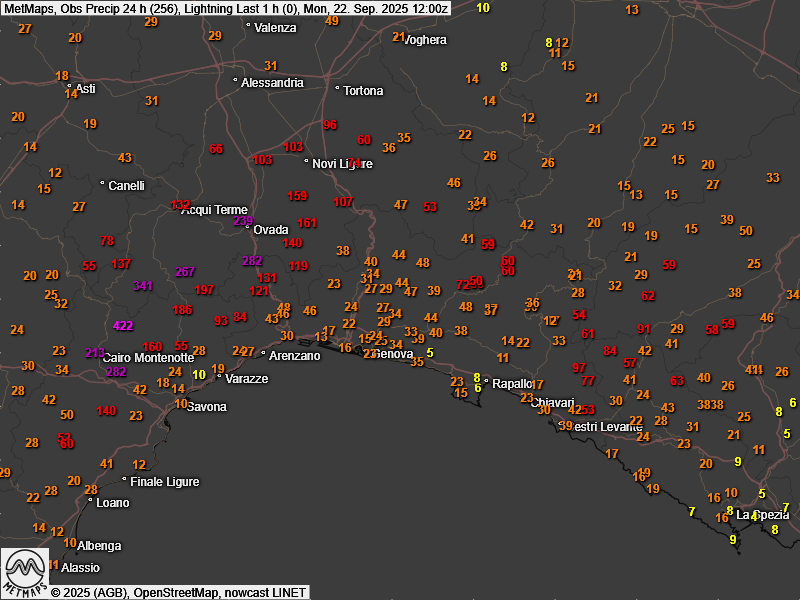Click the red 197 precipitation value
This screenshot has width=800, height=600.
pyautogui.click(x=205, y=290)
